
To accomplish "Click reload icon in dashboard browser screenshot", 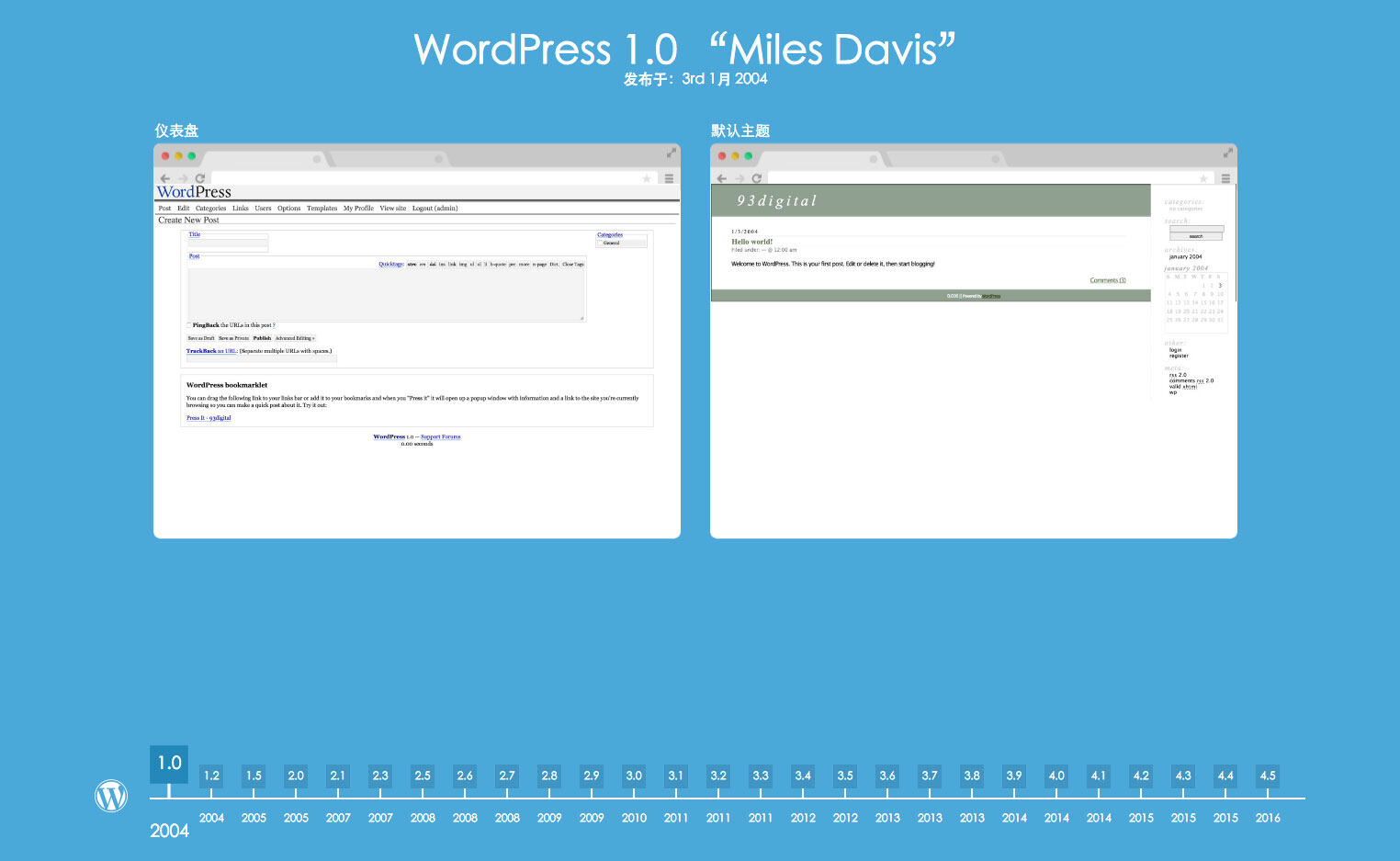I will tap(200, 178).
